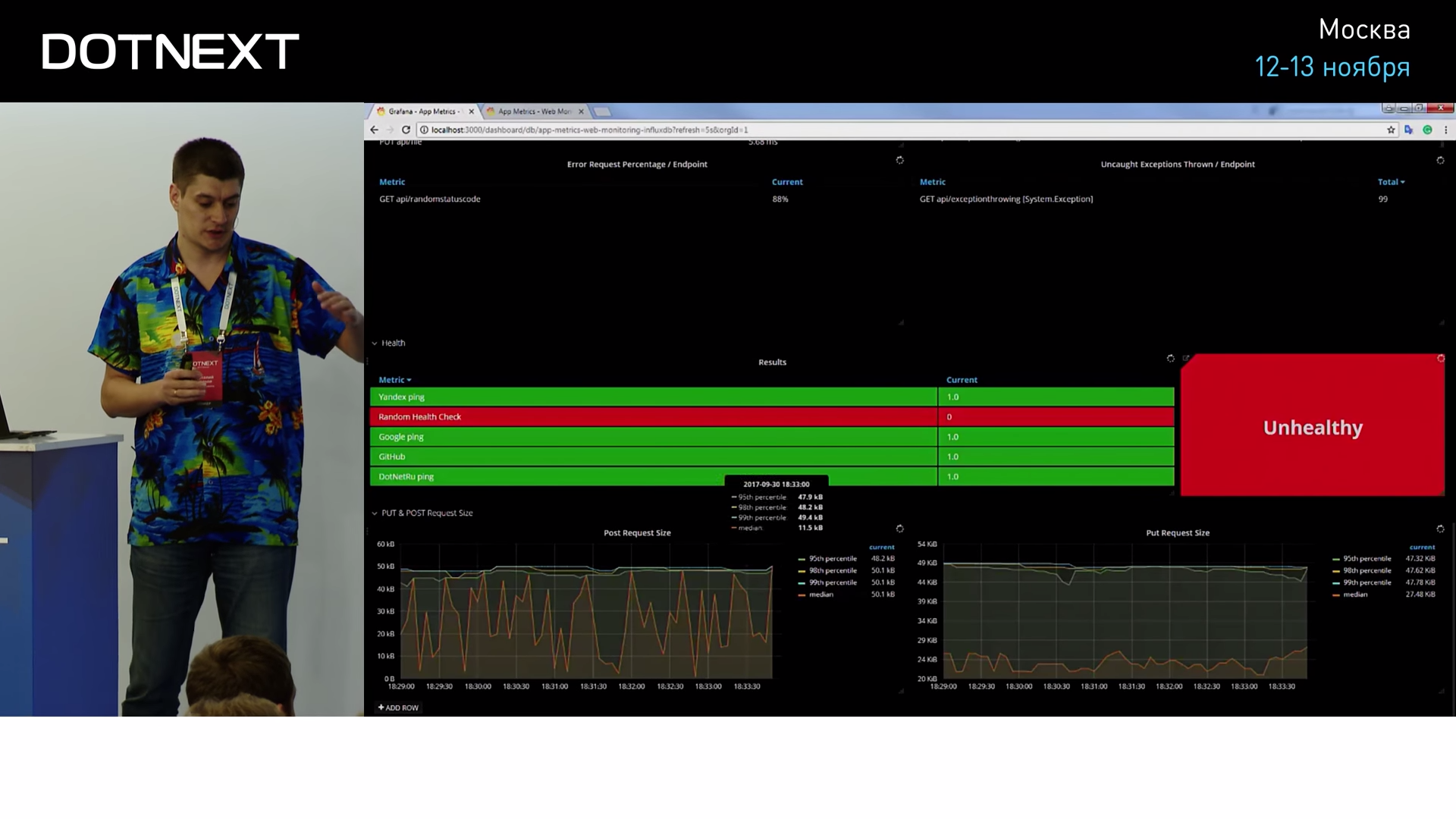This screenshot has width=1456, height=819.
Task: Click the Google Translate extension icon
Action: coord(1408,130)
